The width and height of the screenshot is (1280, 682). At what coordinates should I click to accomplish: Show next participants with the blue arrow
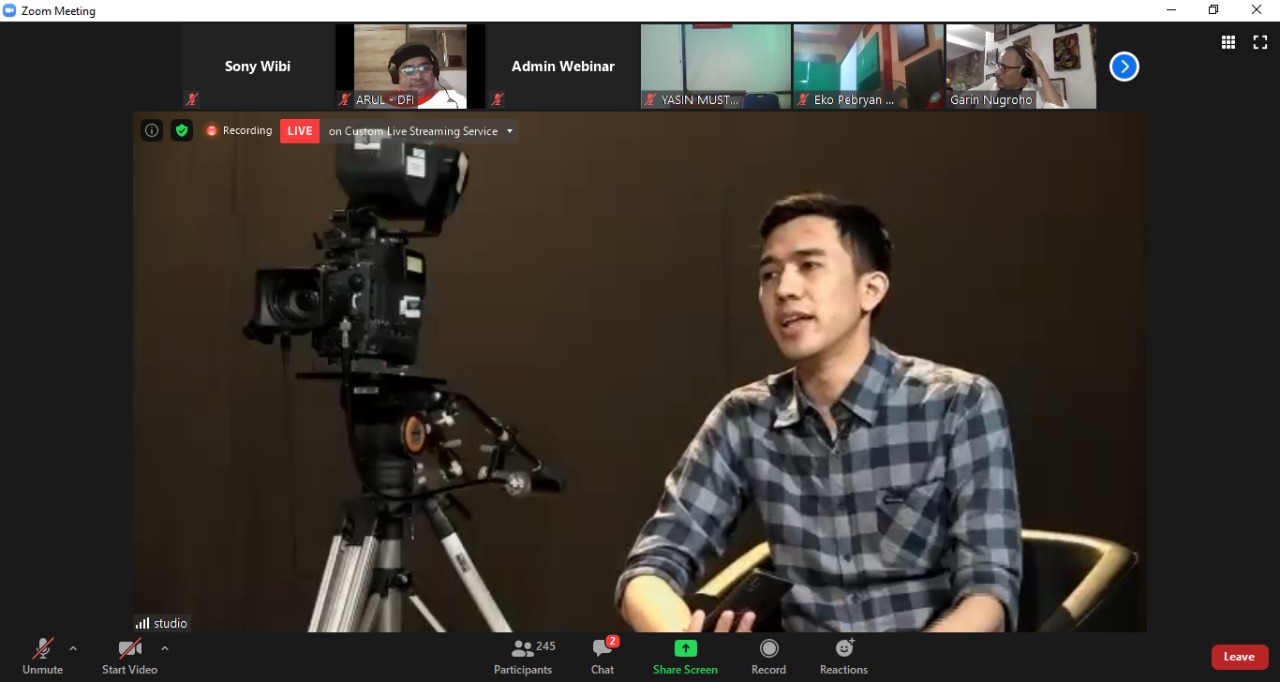coord(1124,67)
